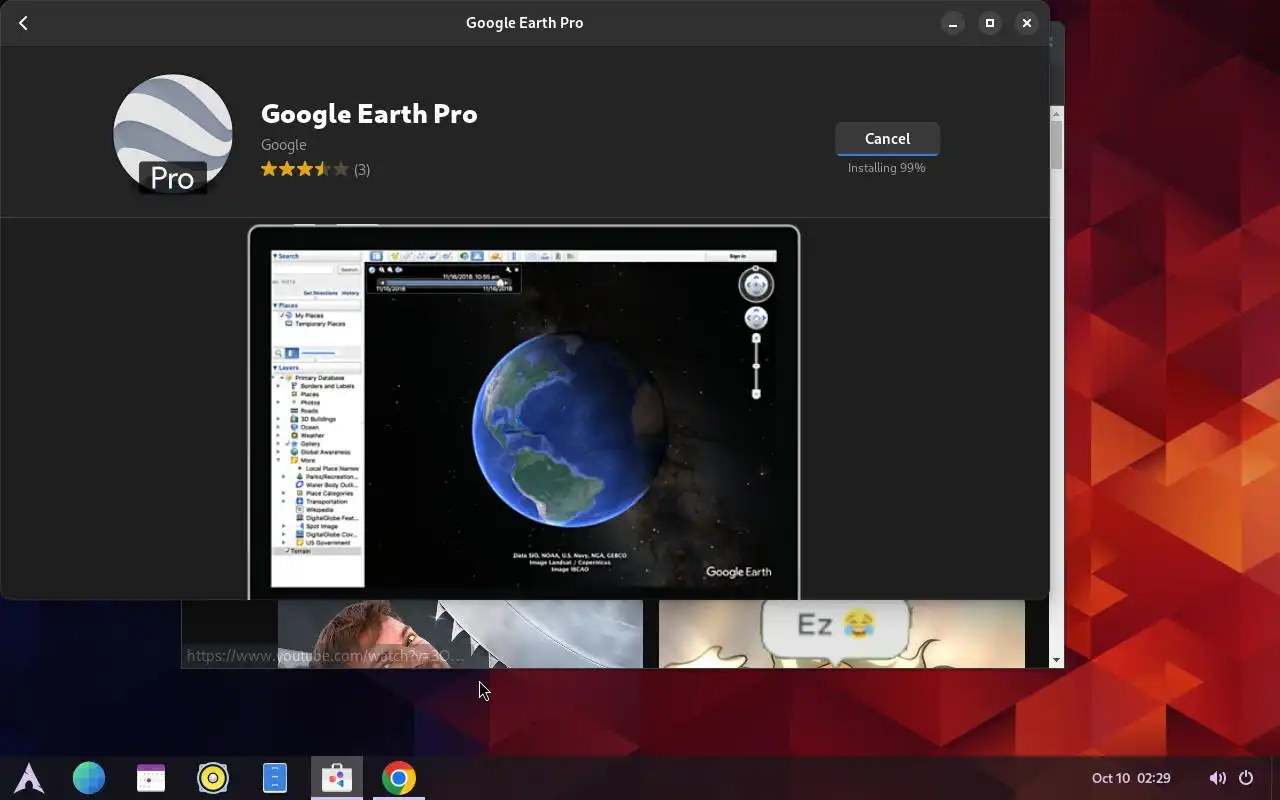The width and height of the screenshot is (1280, 800).
Task: Open the blue file cabinet Files app
Action: (x=275, y=778)
